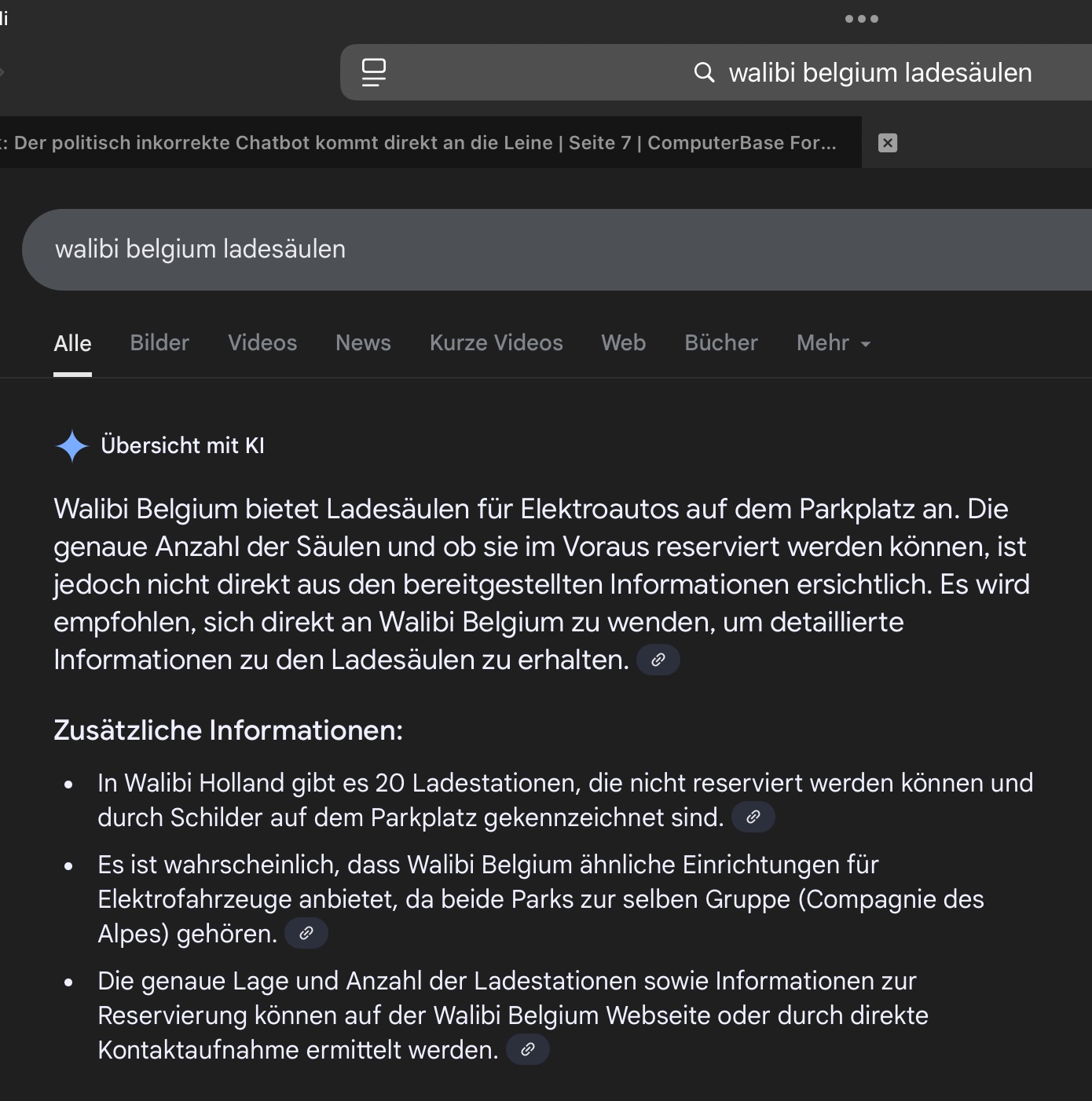Switch to the Web results tab
Screen dimensions: 1092x1101
[623, 343]
